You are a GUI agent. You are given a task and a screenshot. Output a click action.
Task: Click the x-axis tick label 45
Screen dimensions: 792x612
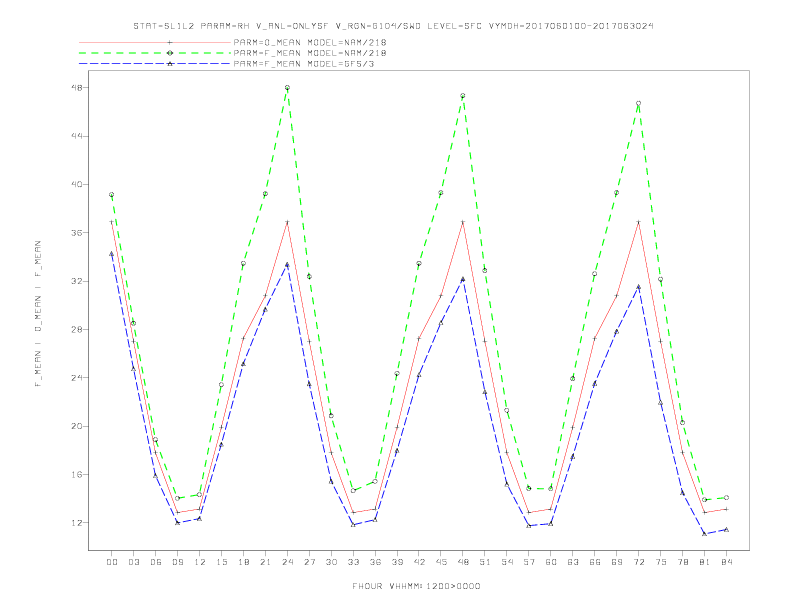coord(441,562)
